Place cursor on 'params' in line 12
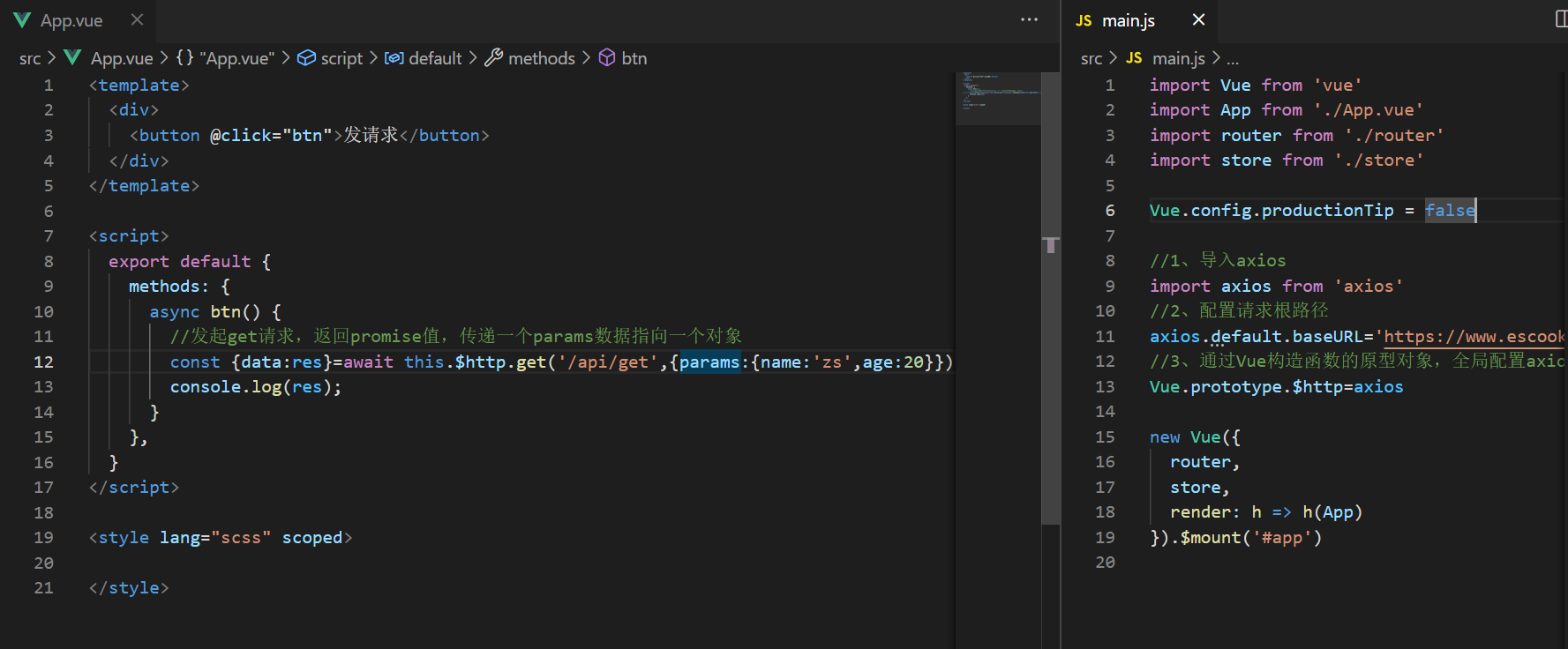The image size is (1568, 649). pos(709,362)
